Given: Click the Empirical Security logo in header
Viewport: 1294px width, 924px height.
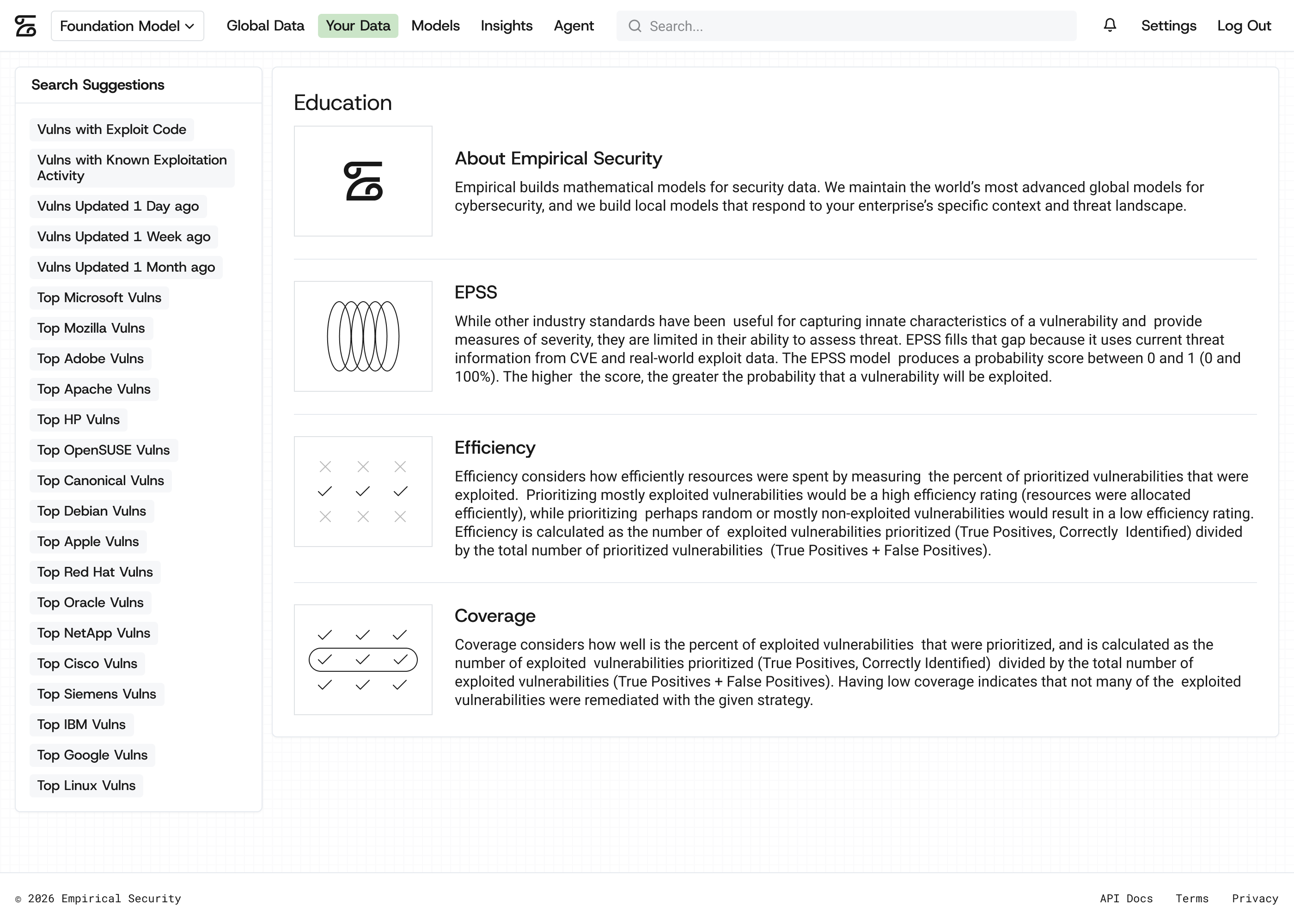Looking at the screenshot, I should coord(25,25).
